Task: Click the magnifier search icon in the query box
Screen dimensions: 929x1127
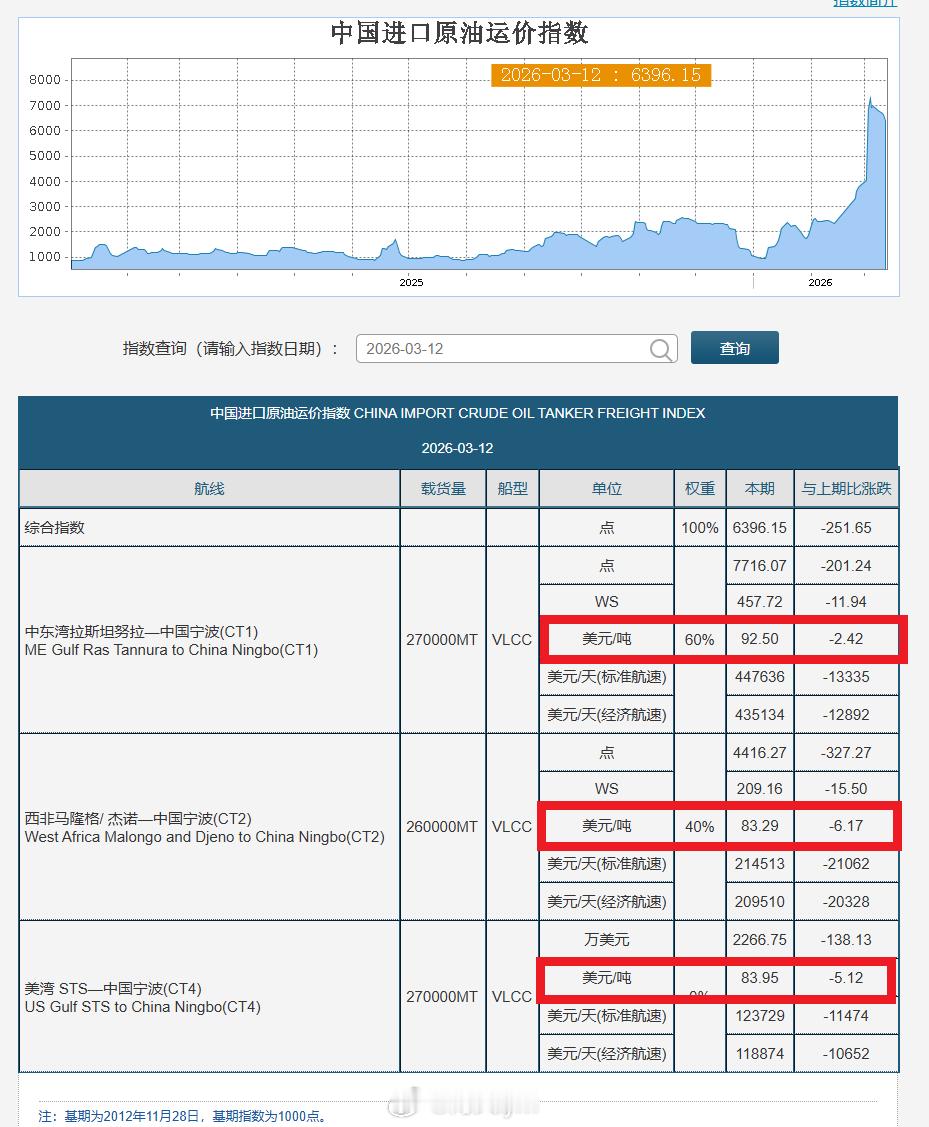Action: [659, 347]
